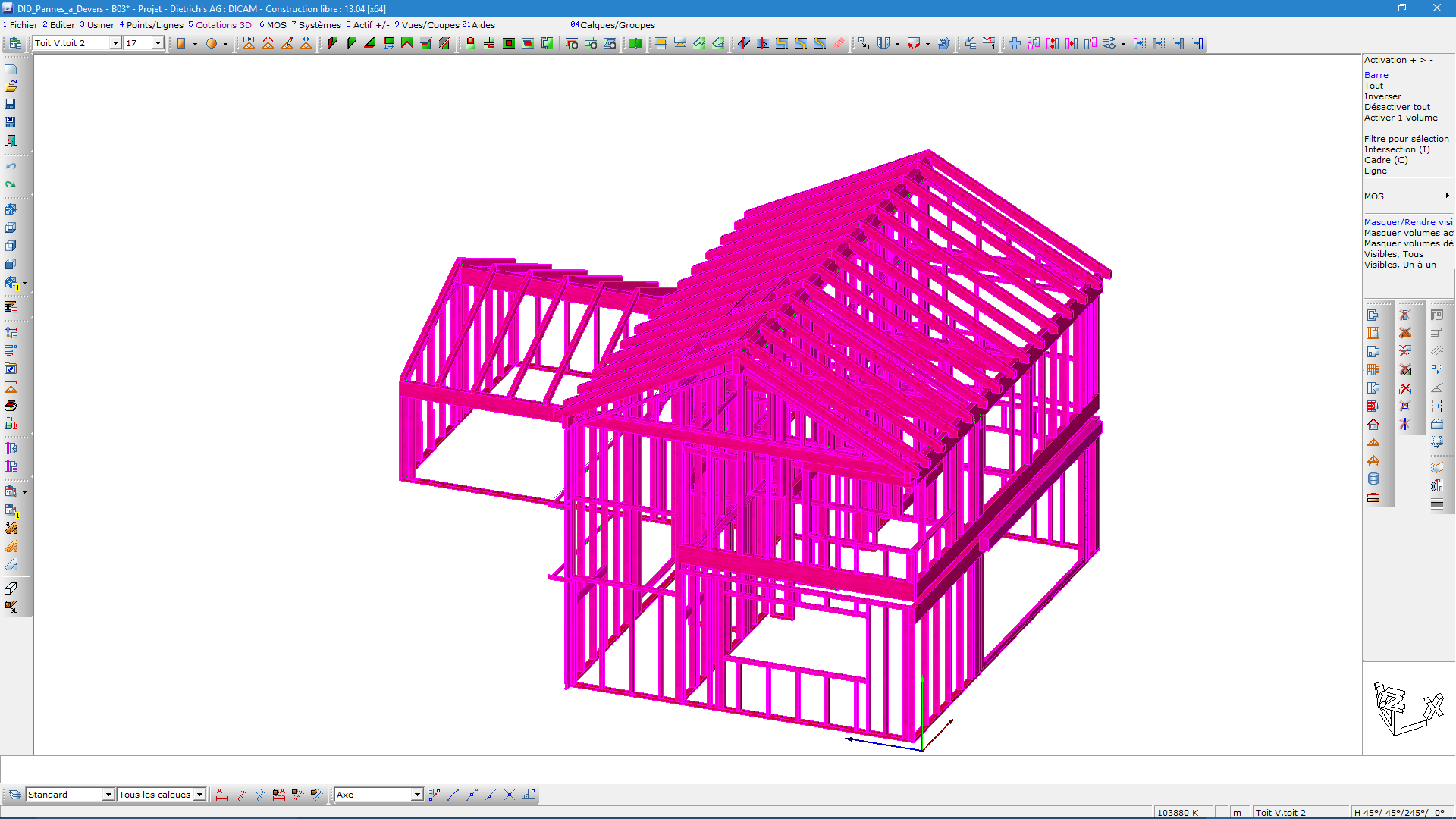Image resolution: width=1456 pixels, height=819 pixels.
Task: Expand the Axe combo box
Action: tap(416, 795)
